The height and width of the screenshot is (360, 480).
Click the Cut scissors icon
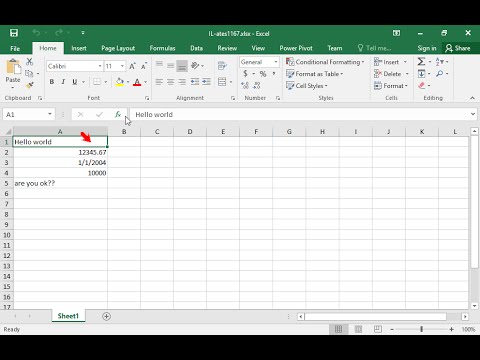30,62
